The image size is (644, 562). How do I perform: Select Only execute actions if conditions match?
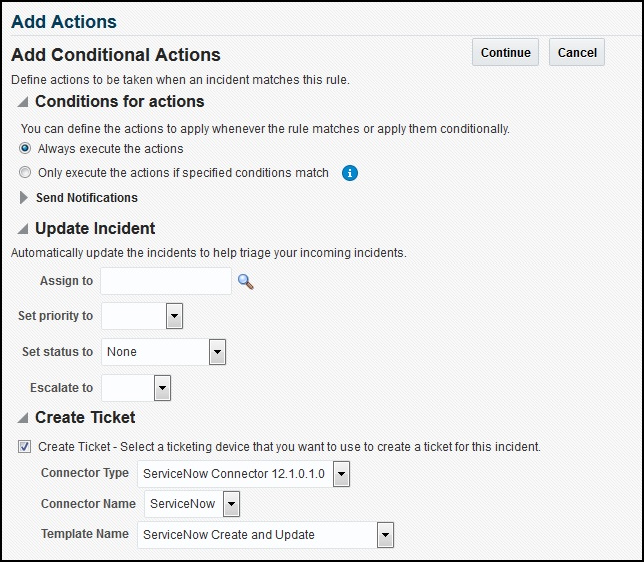(25, 173)
